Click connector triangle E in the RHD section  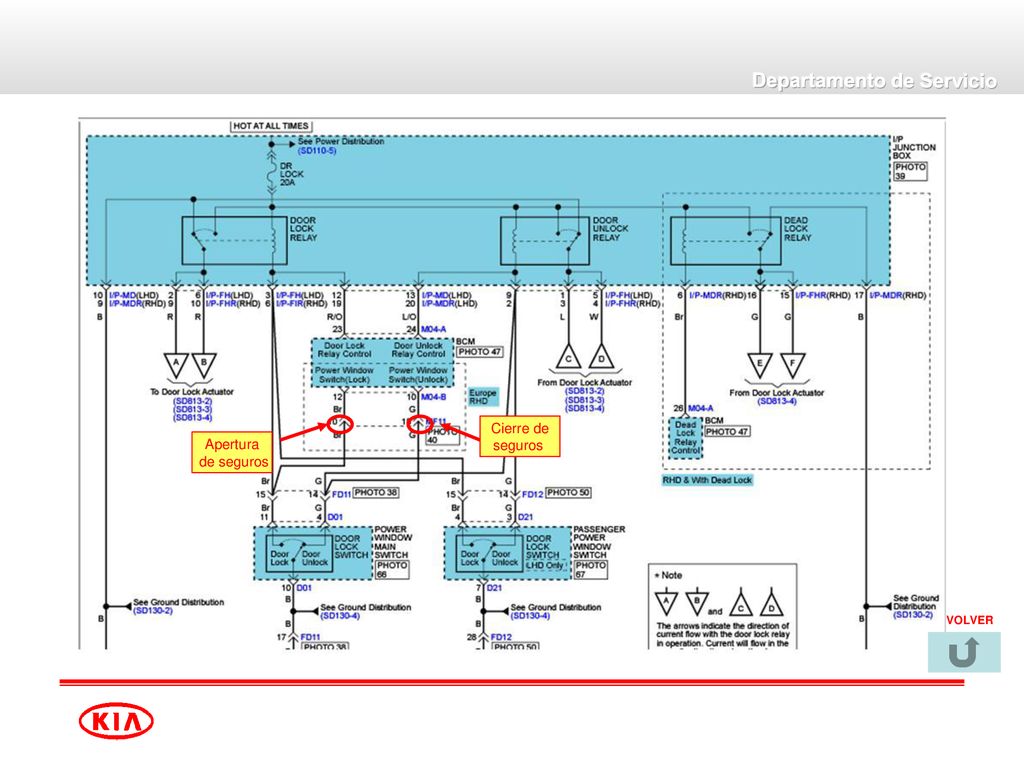760,365
